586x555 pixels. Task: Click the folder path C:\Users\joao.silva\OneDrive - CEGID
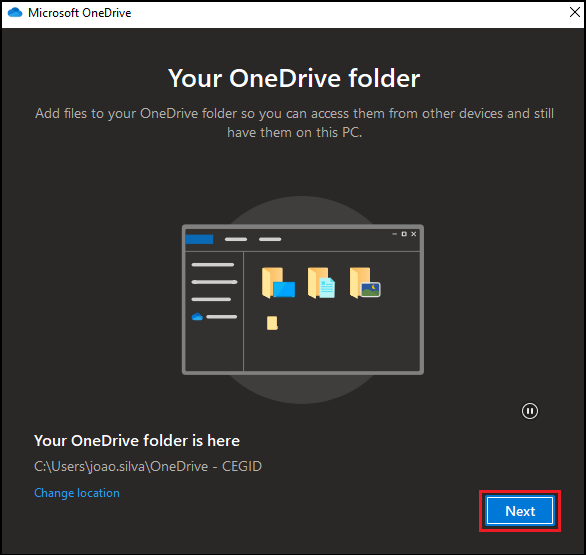coord(148,466)
